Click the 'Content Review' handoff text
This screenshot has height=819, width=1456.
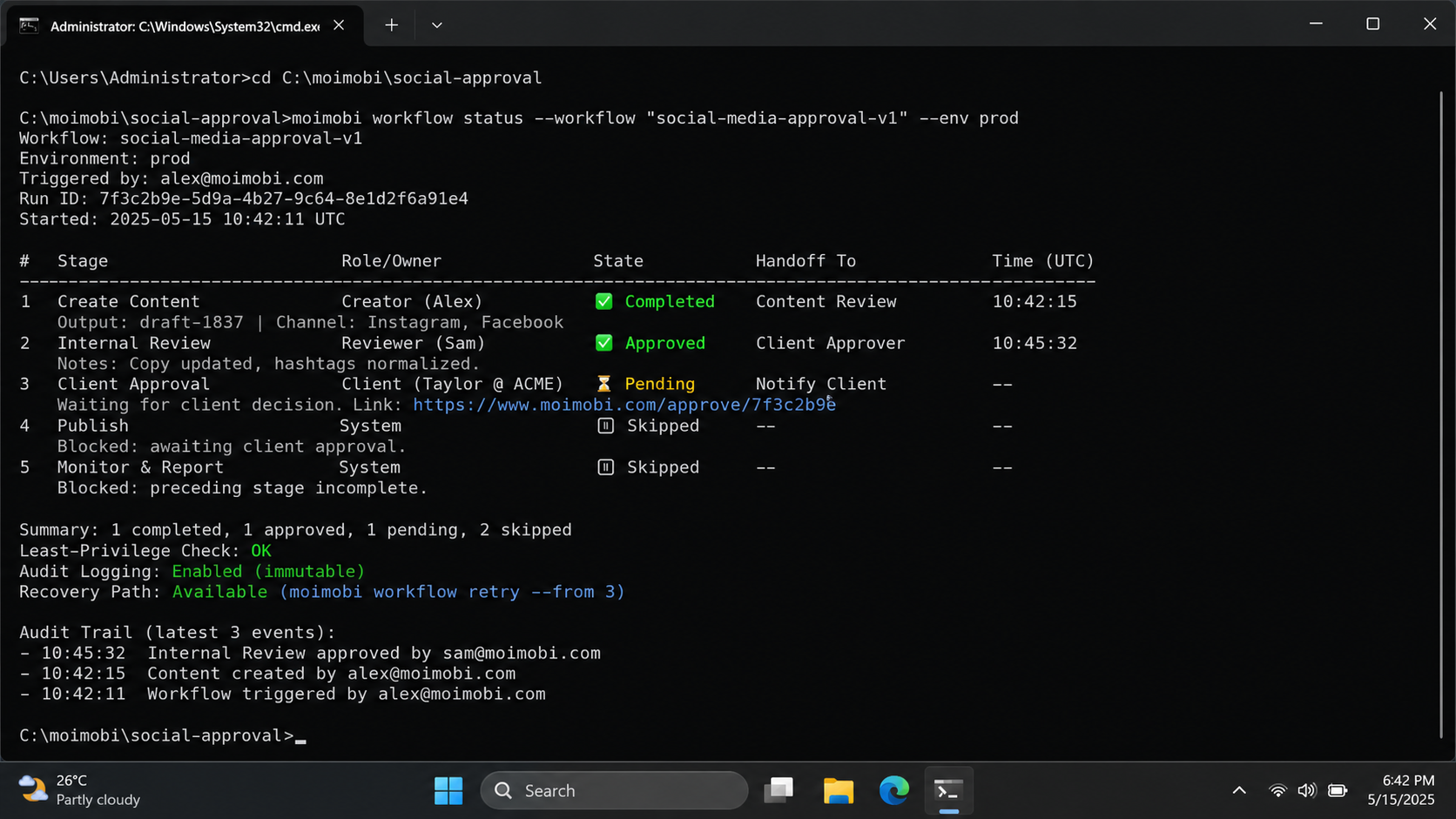click(x=826, y=301)
